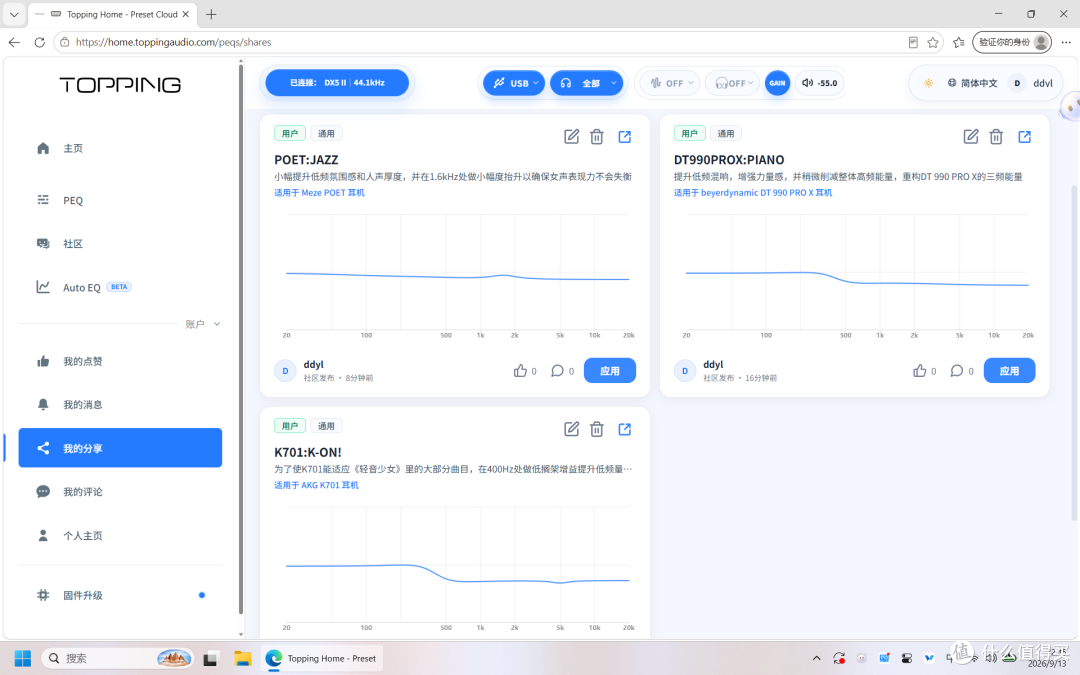Viewport: 1080px width, 675px height.
Task: Open DT990PROX:PIANO share link icon
Action: pyautogui.click(x=1024, y=136)
